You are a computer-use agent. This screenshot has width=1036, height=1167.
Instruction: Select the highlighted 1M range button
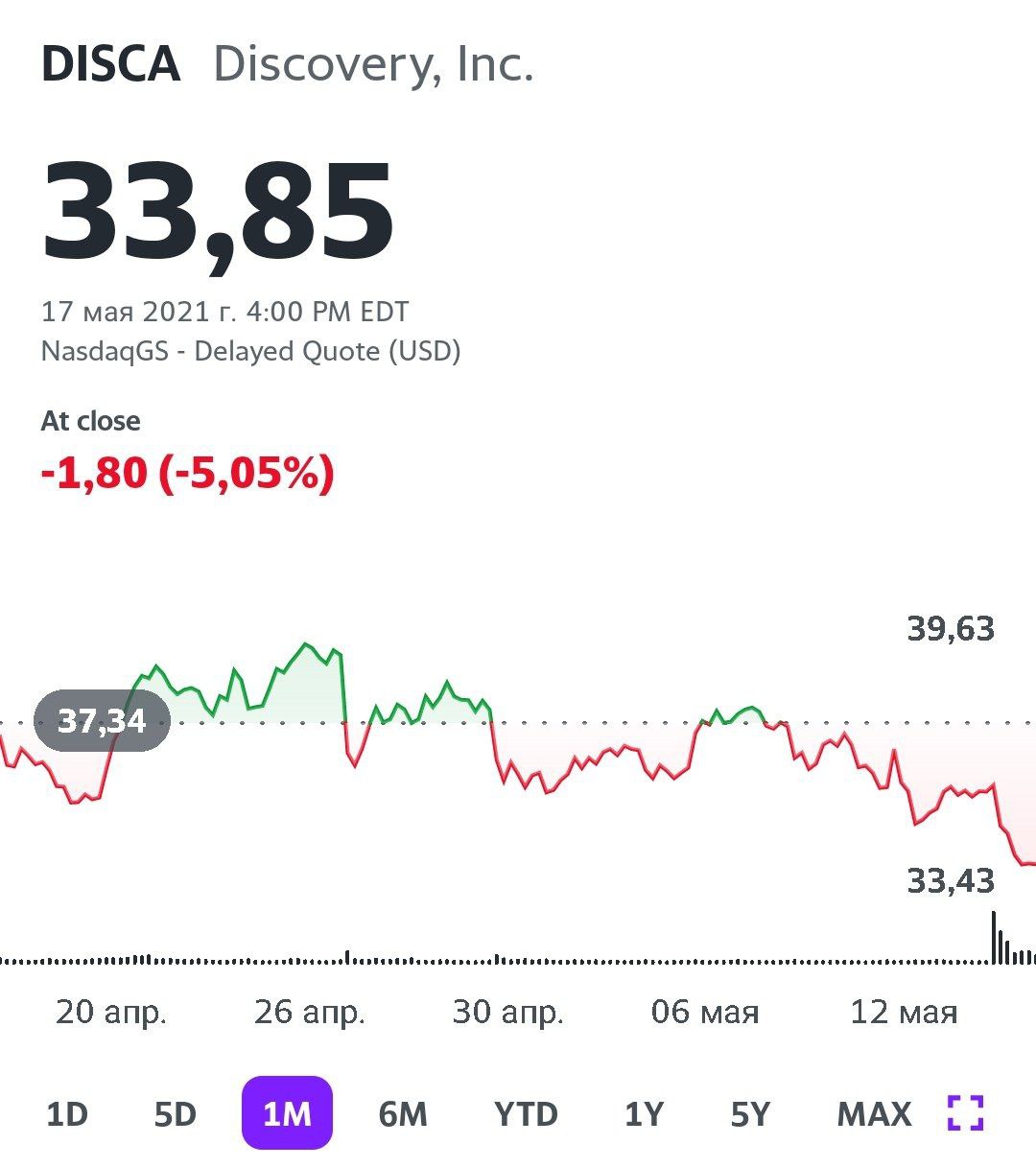point(287,1113)
